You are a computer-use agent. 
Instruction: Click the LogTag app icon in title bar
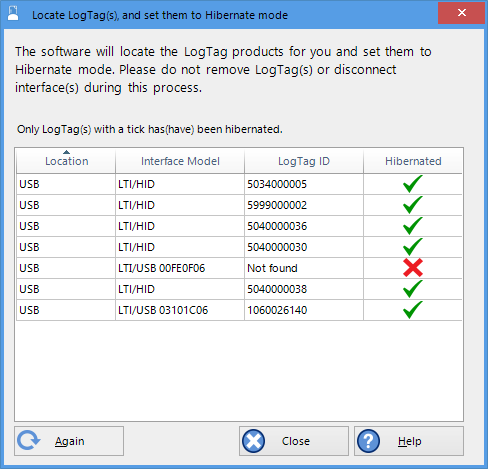(13, 14)
